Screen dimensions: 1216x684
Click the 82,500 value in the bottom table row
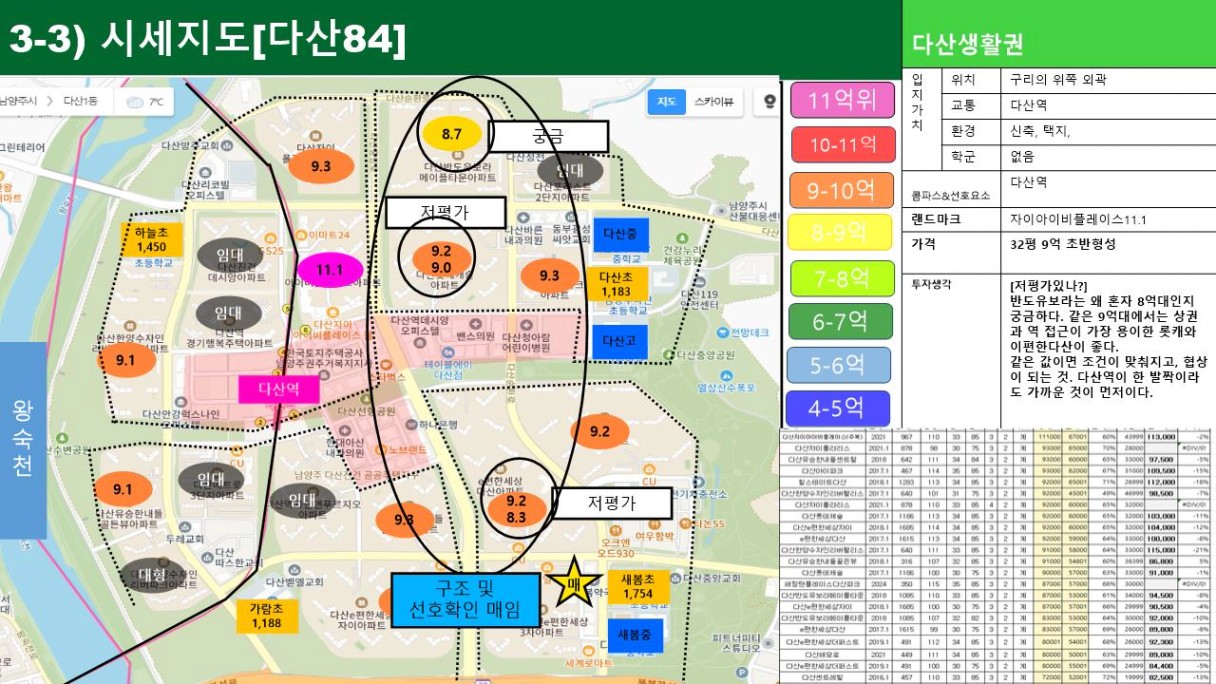coord(1160,677)
